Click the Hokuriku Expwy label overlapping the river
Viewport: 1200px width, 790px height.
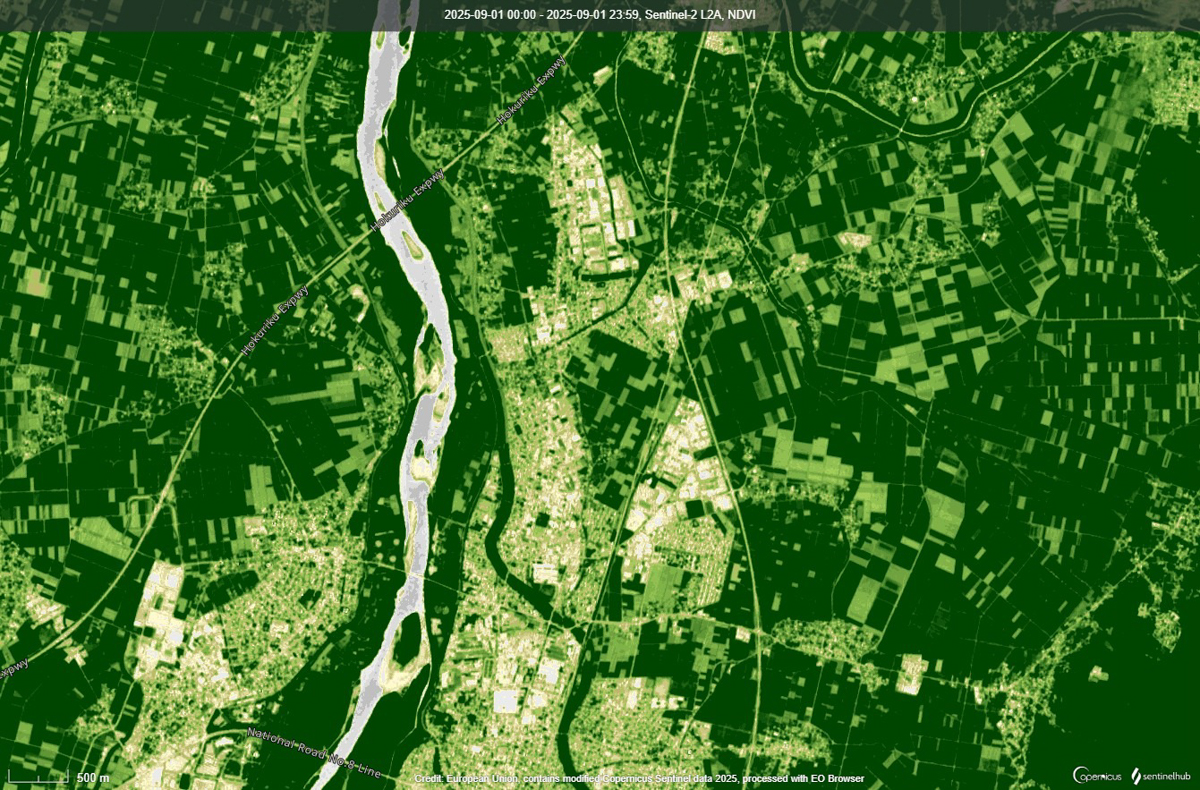point(408,200)
